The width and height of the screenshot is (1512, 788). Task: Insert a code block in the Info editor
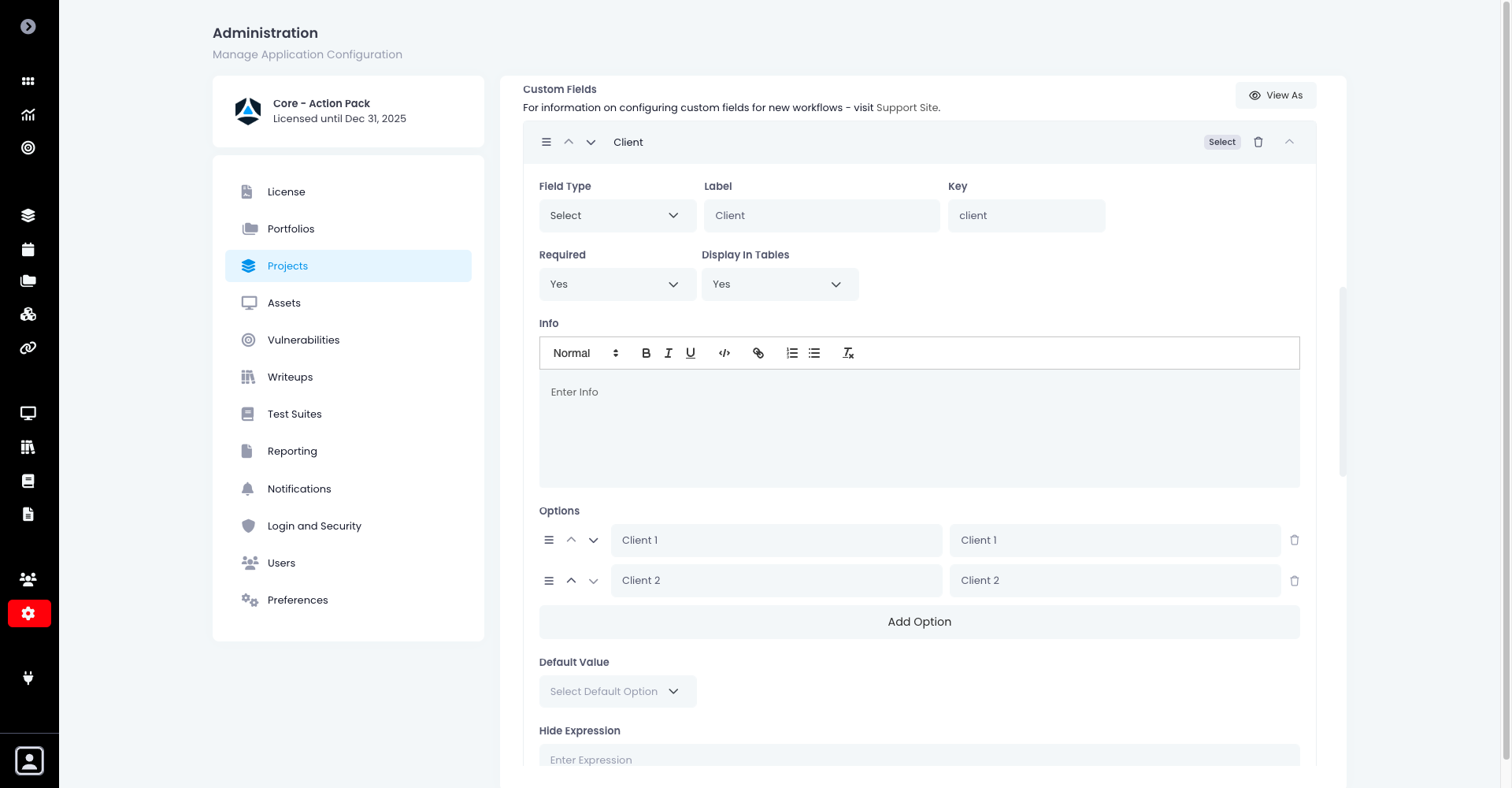coord(724,353)
